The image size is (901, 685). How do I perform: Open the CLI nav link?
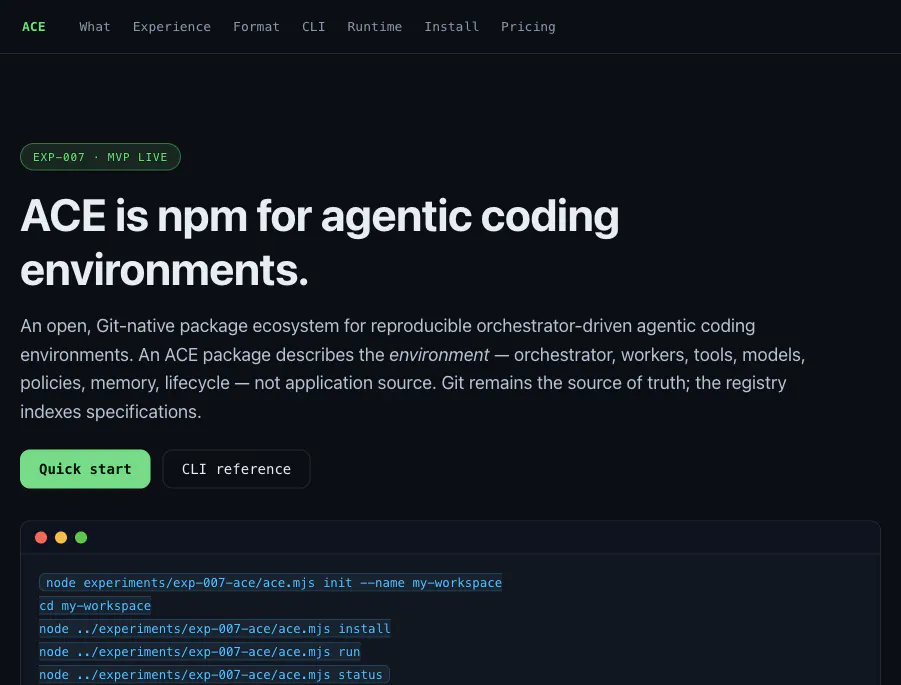[x=314, y=27]
